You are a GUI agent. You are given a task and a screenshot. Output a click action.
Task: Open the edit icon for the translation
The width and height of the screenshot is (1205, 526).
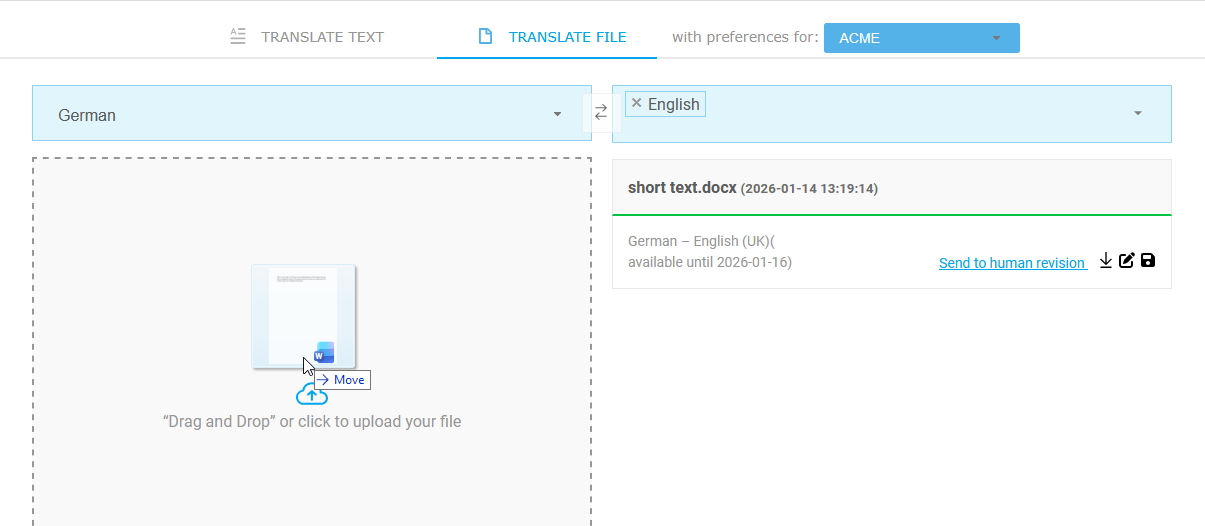[1127, 261]
